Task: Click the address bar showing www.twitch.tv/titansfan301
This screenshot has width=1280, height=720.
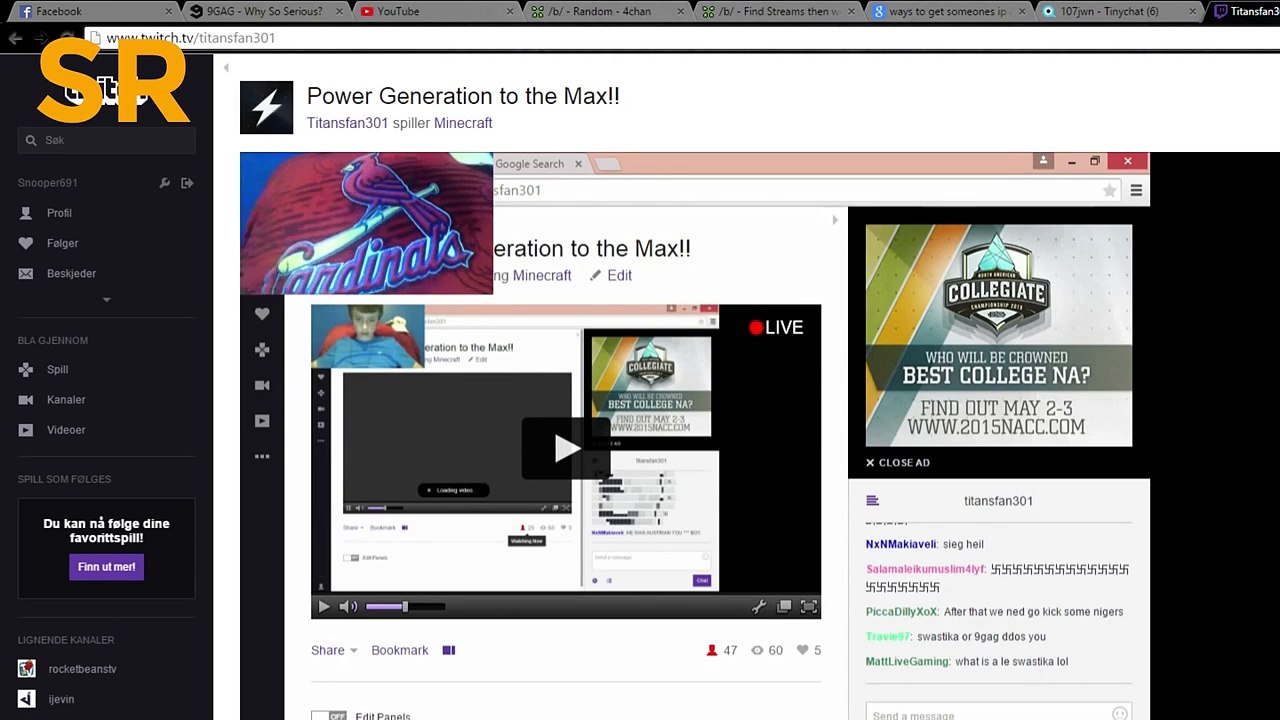Action: [680, 38]
